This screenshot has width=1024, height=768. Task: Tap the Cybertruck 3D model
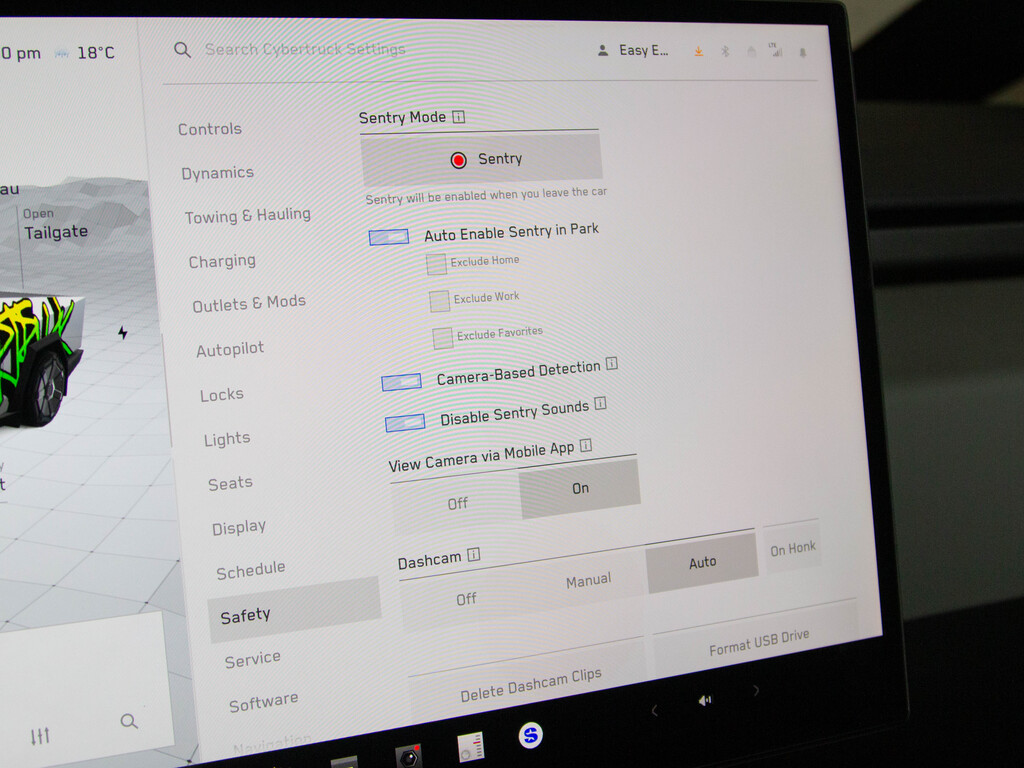point(40,360)
